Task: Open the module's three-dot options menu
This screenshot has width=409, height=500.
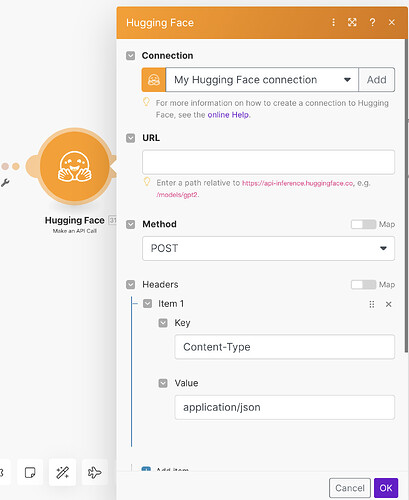Action: (333, 22)
